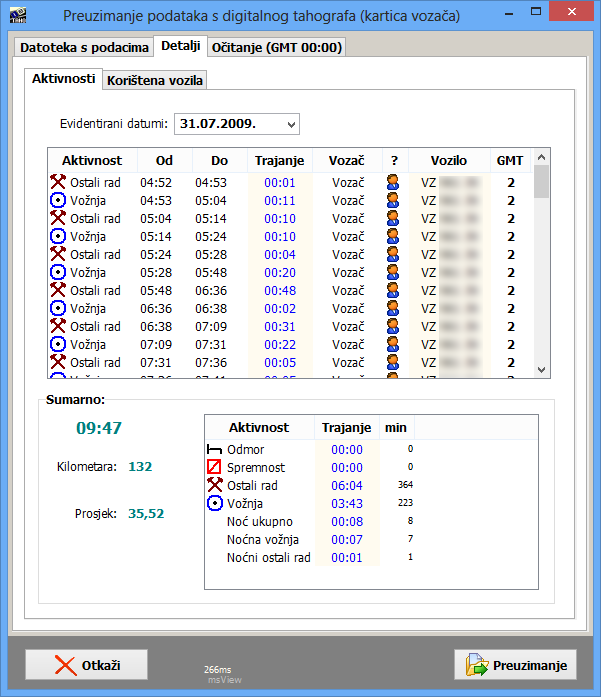Click the Do column header
The height and width of the screenshot is (697, 601).
(220, 160)
